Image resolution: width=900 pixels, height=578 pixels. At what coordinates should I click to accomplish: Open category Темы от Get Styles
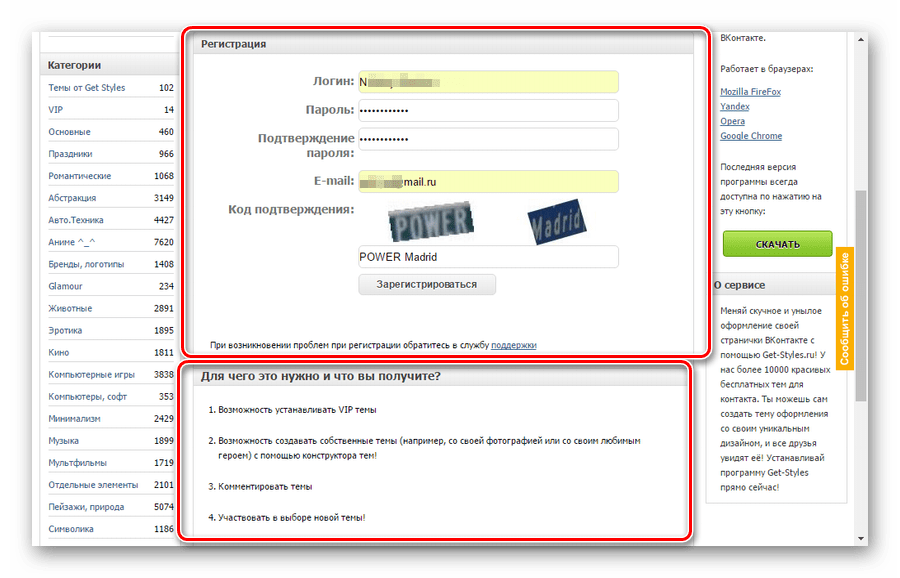pyautogui.click(x=87, y=88)
